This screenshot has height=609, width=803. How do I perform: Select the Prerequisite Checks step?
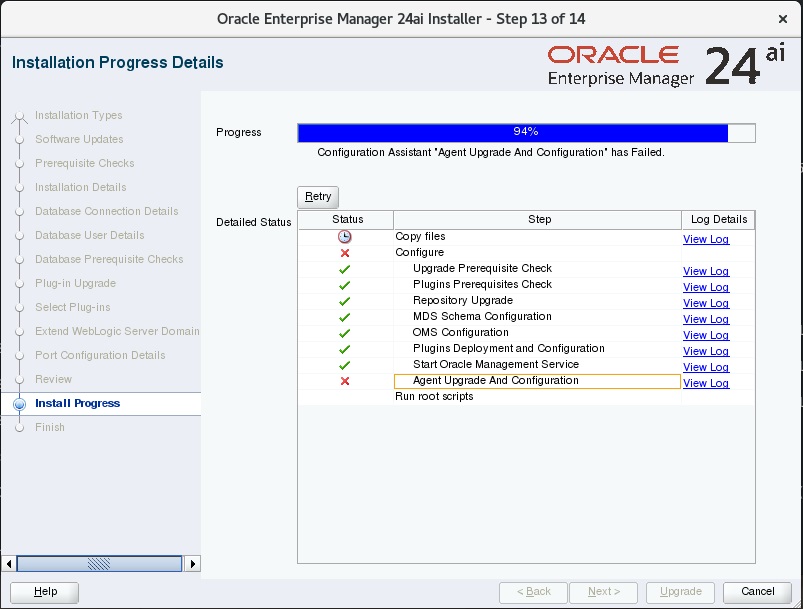click(x=84, y=163)
